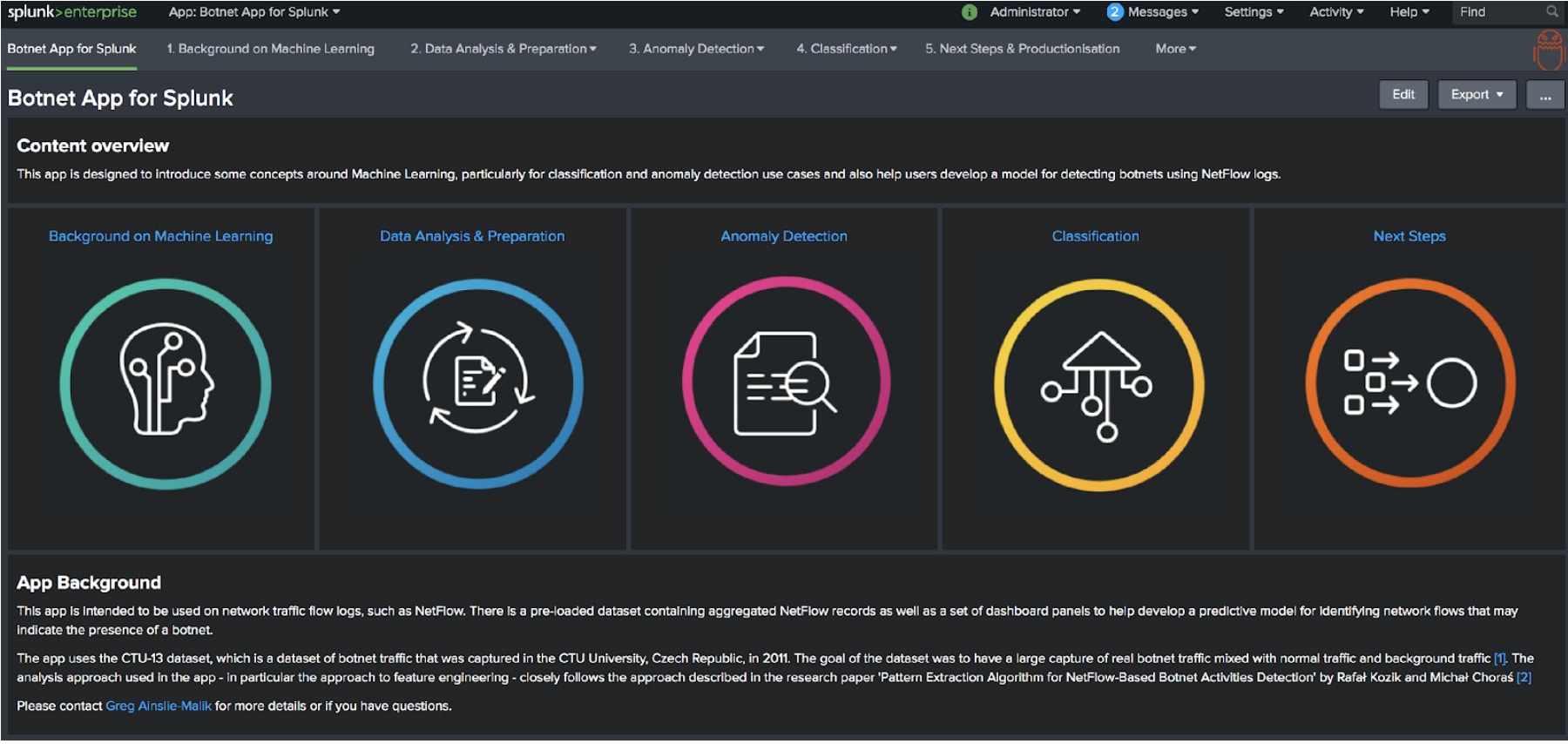Click the Anomaly Detection document magnifier icon

tap(787, 382)
